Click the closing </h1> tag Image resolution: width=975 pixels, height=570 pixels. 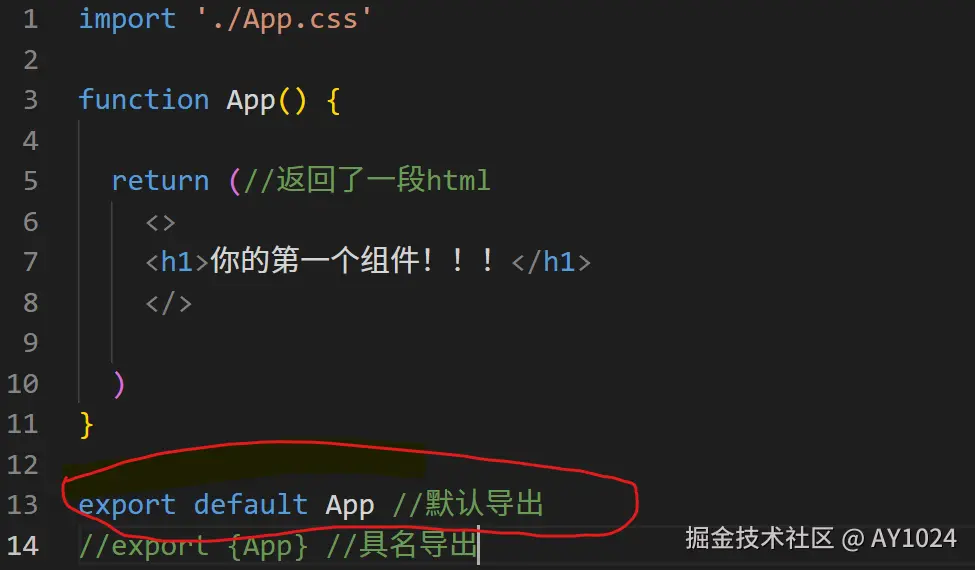tap(550, 262)
